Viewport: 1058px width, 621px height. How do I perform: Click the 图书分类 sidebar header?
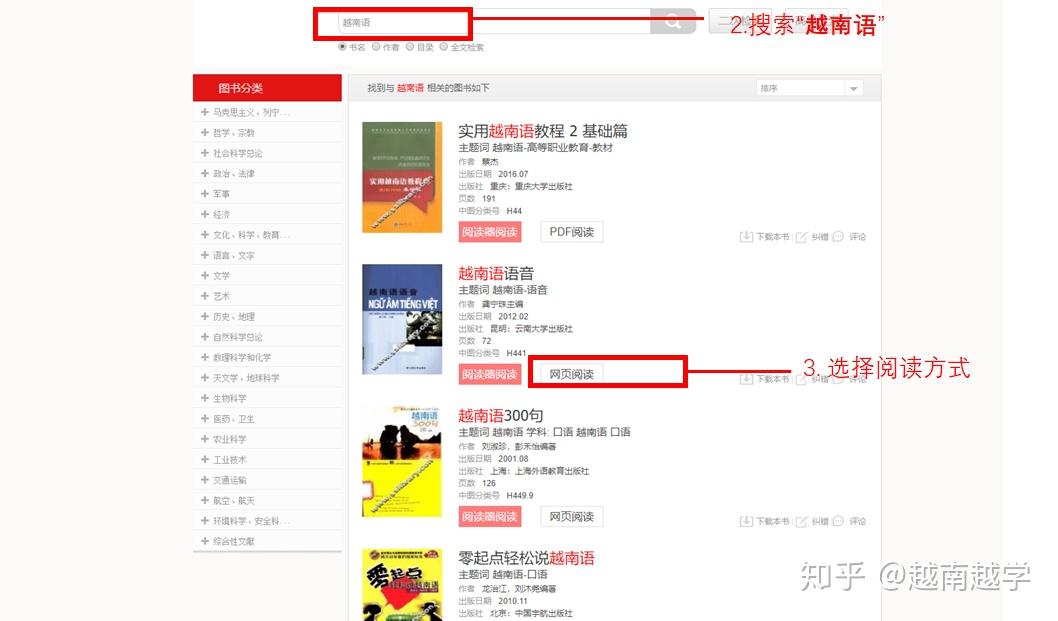click(267, 88)
